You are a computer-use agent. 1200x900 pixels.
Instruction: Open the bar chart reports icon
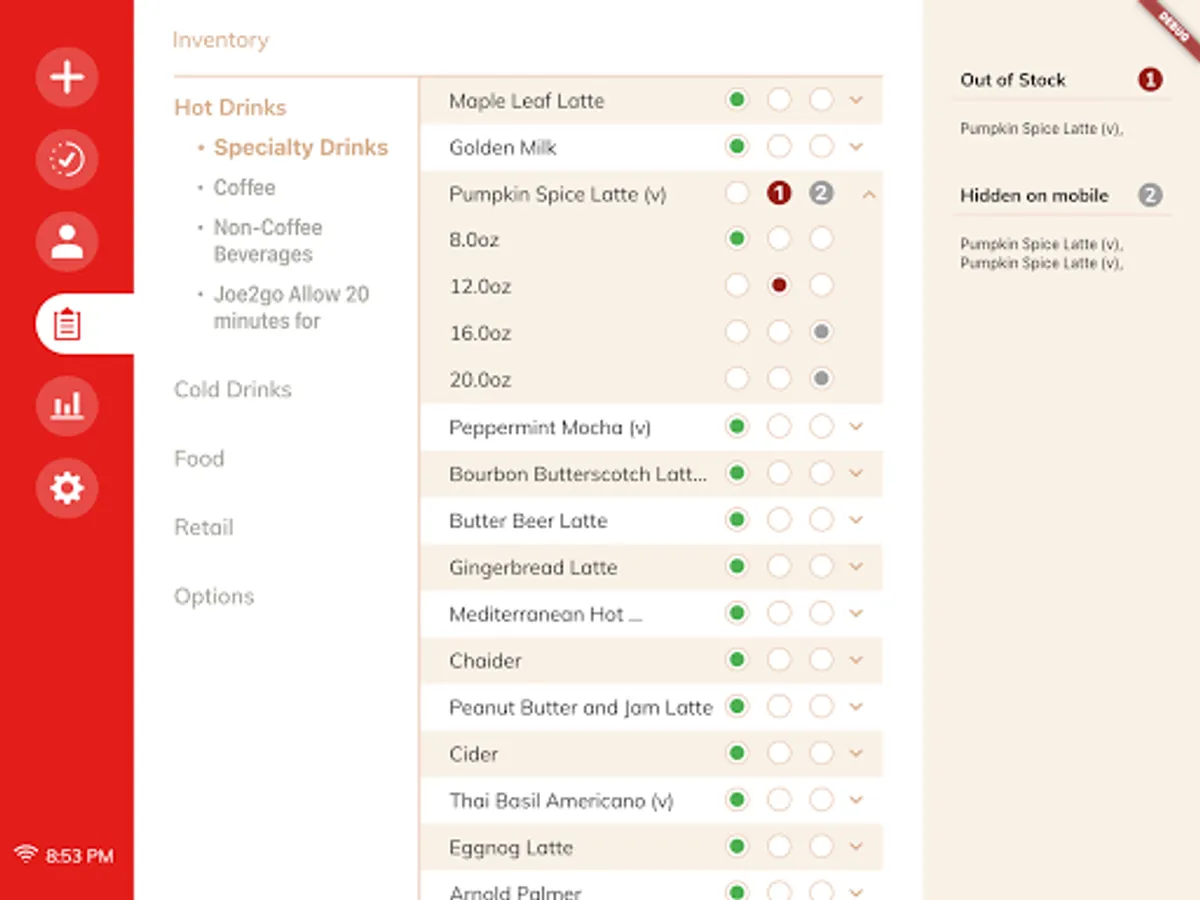click(67, 406)
